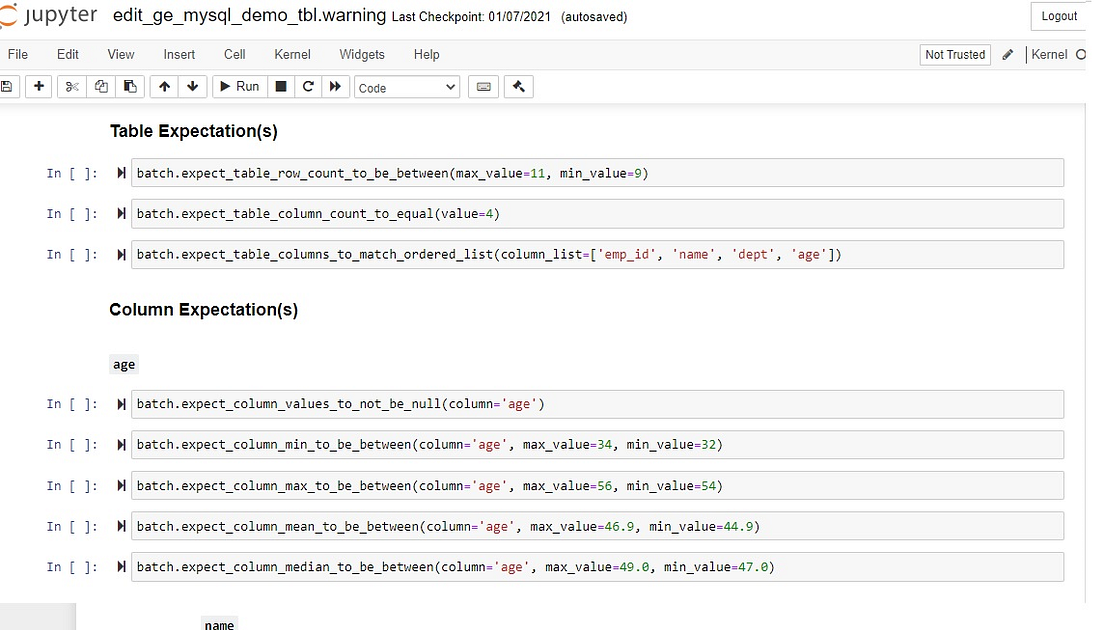The width and height of the screenshot is (1104, 630).
Task: Click the age column label
Action: click(124, 365)
